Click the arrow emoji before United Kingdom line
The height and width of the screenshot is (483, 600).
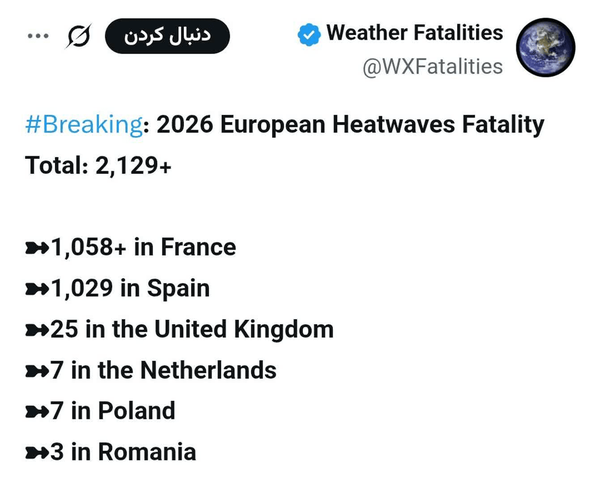coord(37,330)
